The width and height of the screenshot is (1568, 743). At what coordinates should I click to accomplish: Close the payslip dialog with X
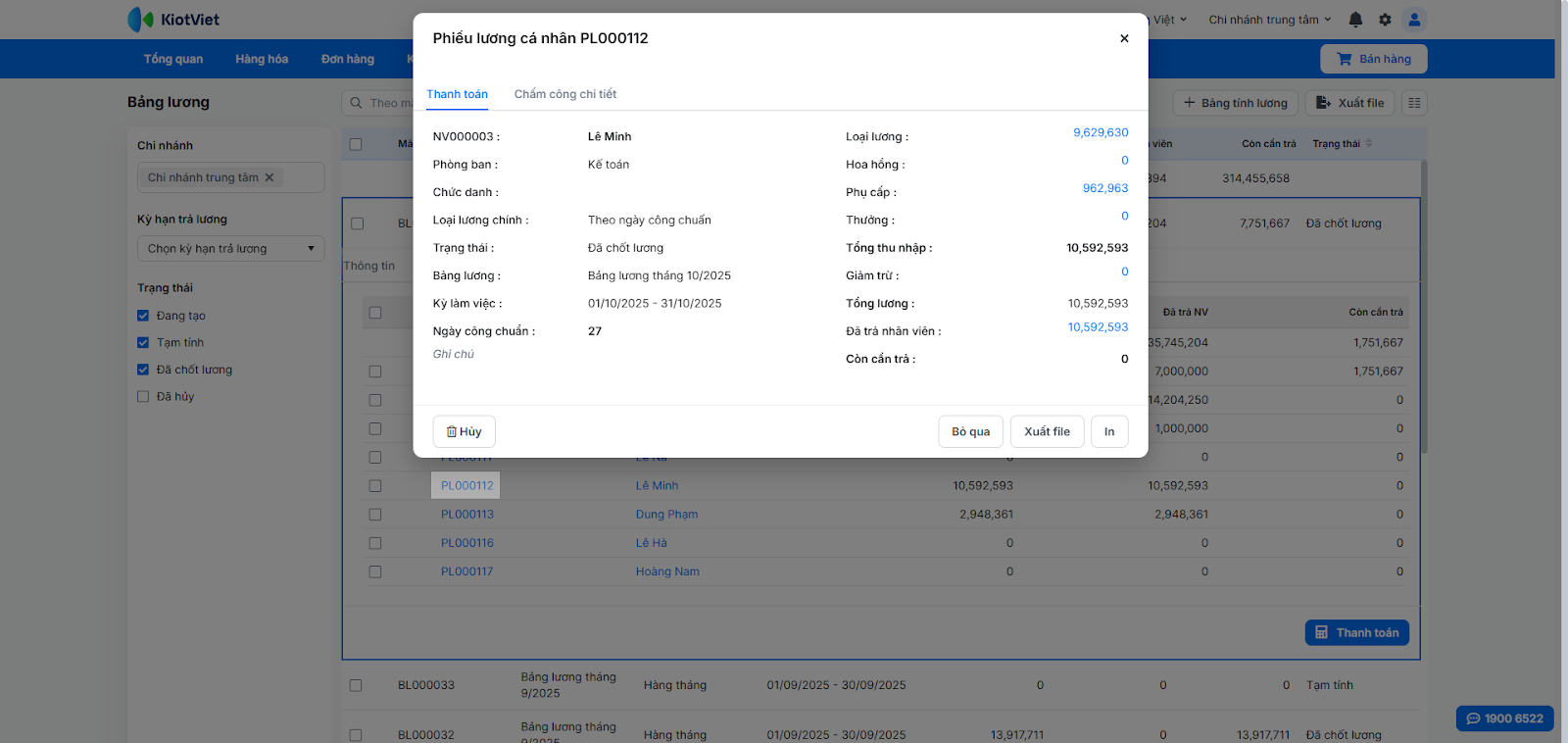[x=1124, y=38]
